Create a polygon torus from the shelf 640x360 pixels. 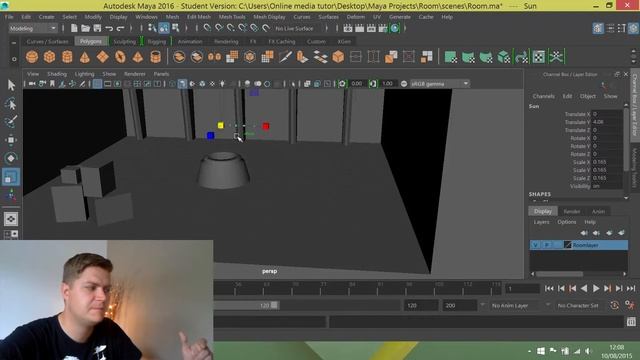pyautogui.click(x=120, y=57)
